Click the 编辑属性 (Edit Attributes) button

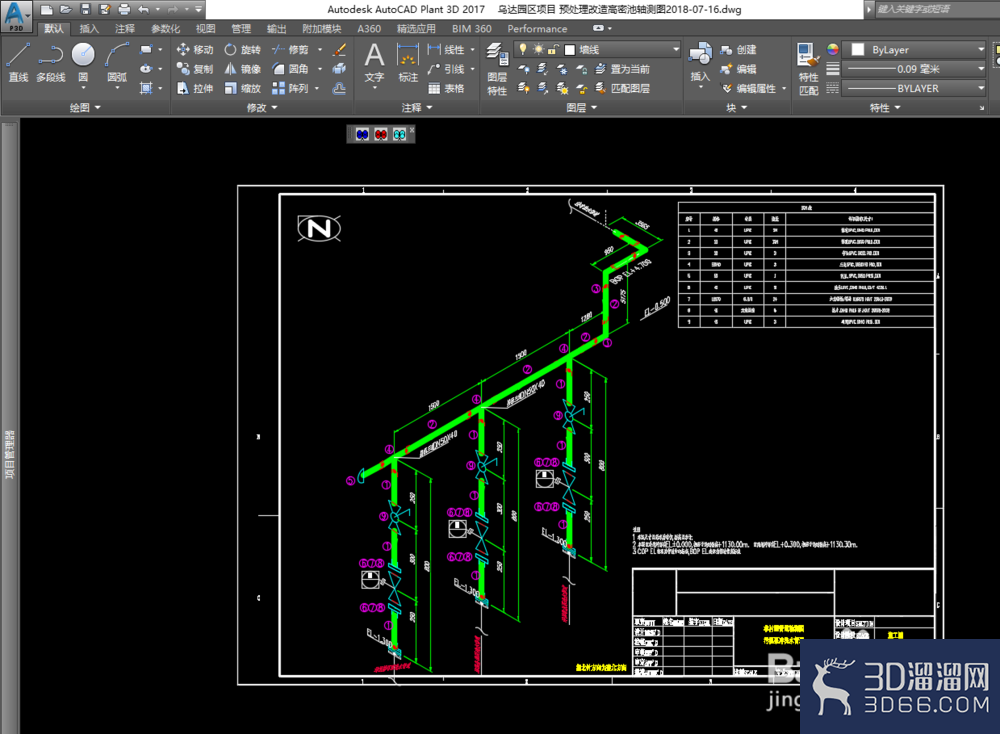coord(749,88)
